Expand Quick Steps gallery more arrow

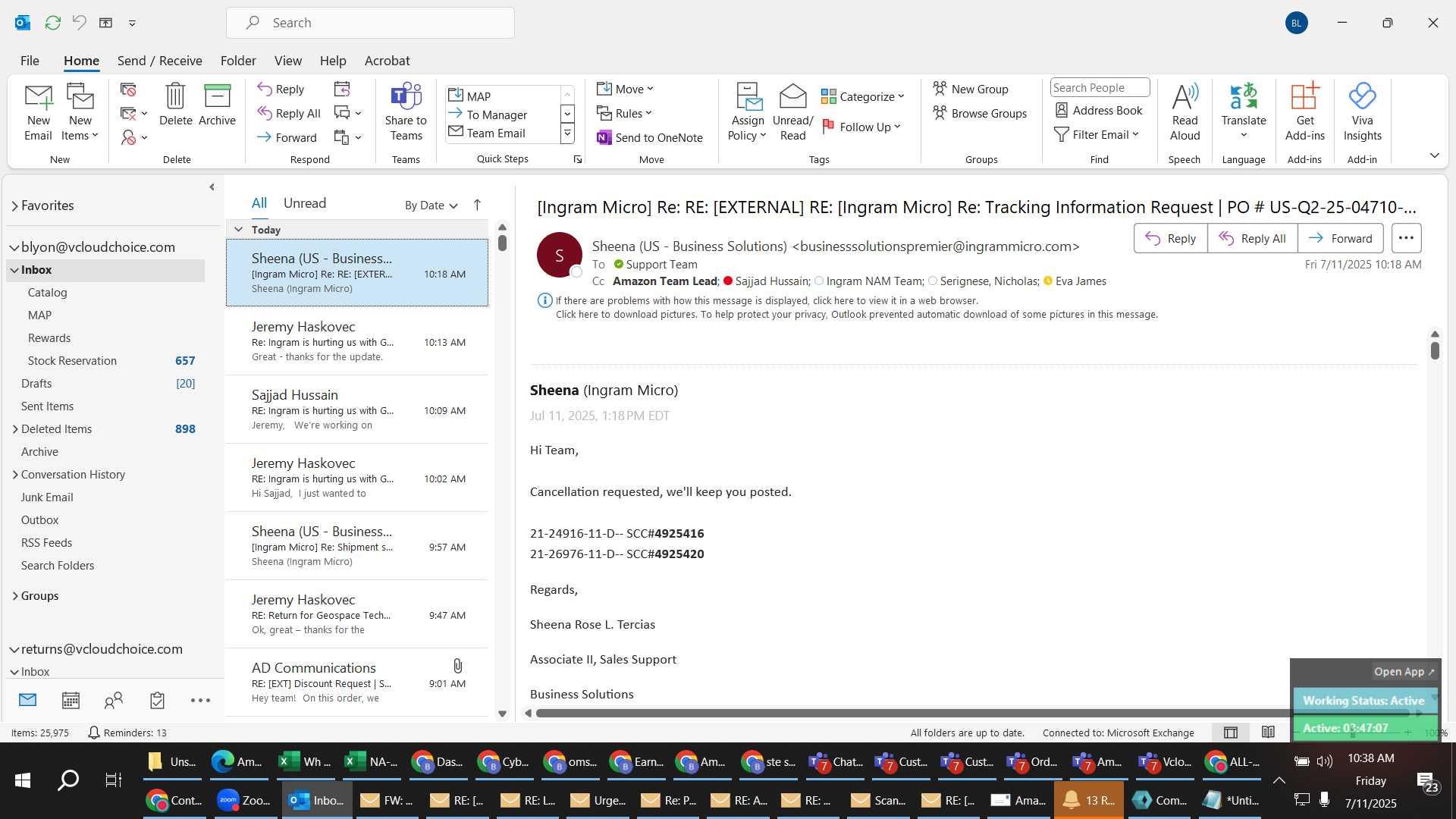click(x=567, y=134)
